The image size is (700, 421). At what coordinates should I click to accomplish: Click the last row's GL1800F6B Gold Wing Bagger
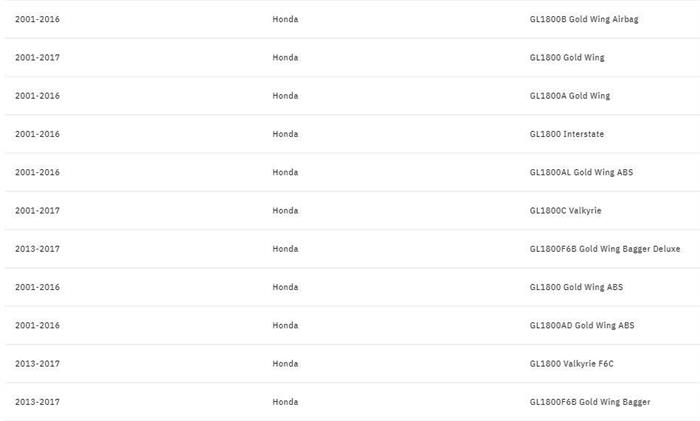589,402
